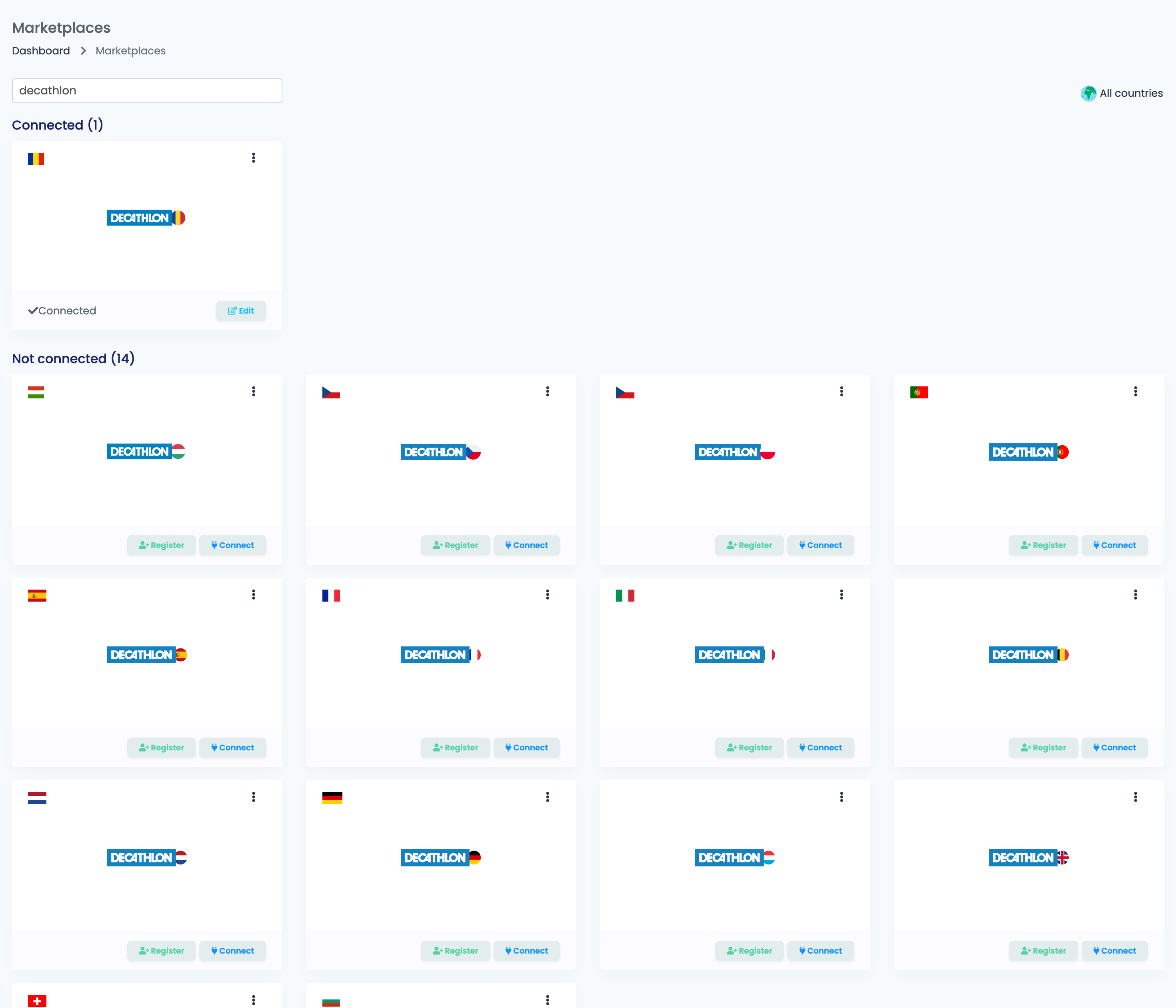Open the Hungary Decathlon card's kebab menu
Screen dimensions: 1176x1008
click(x=254, y=391)
